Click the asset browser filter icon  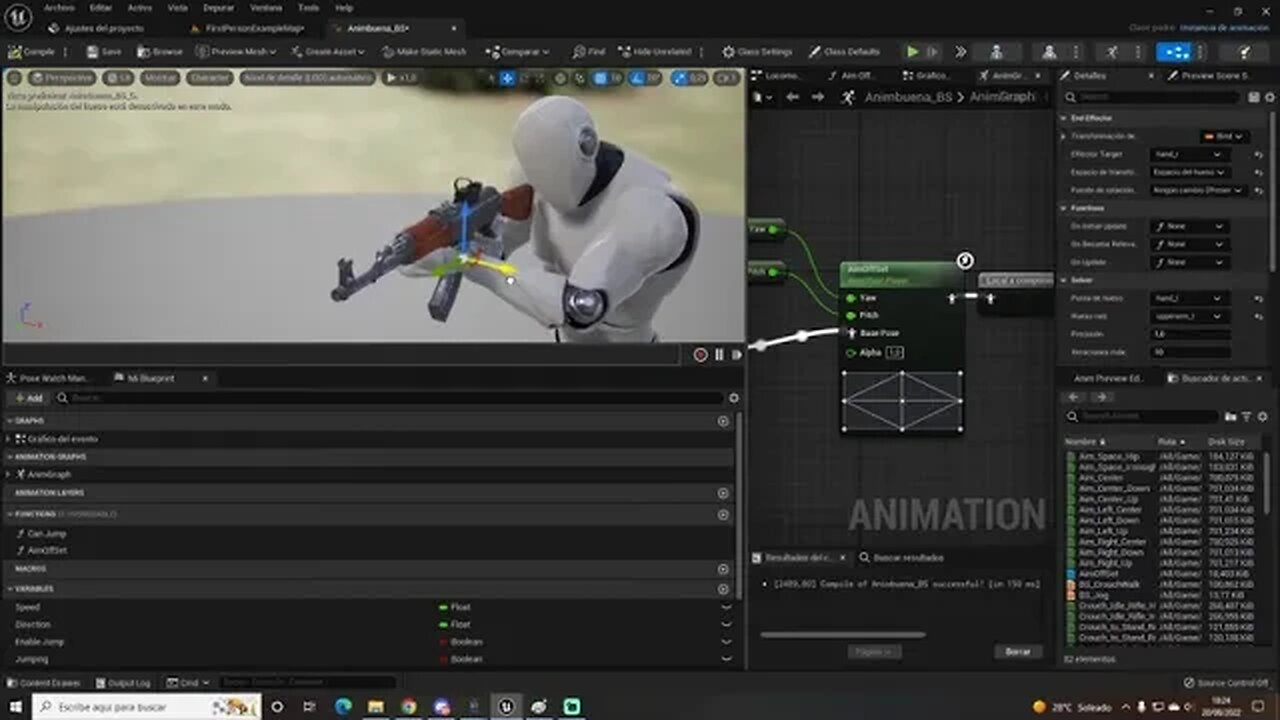point(1247,416)
